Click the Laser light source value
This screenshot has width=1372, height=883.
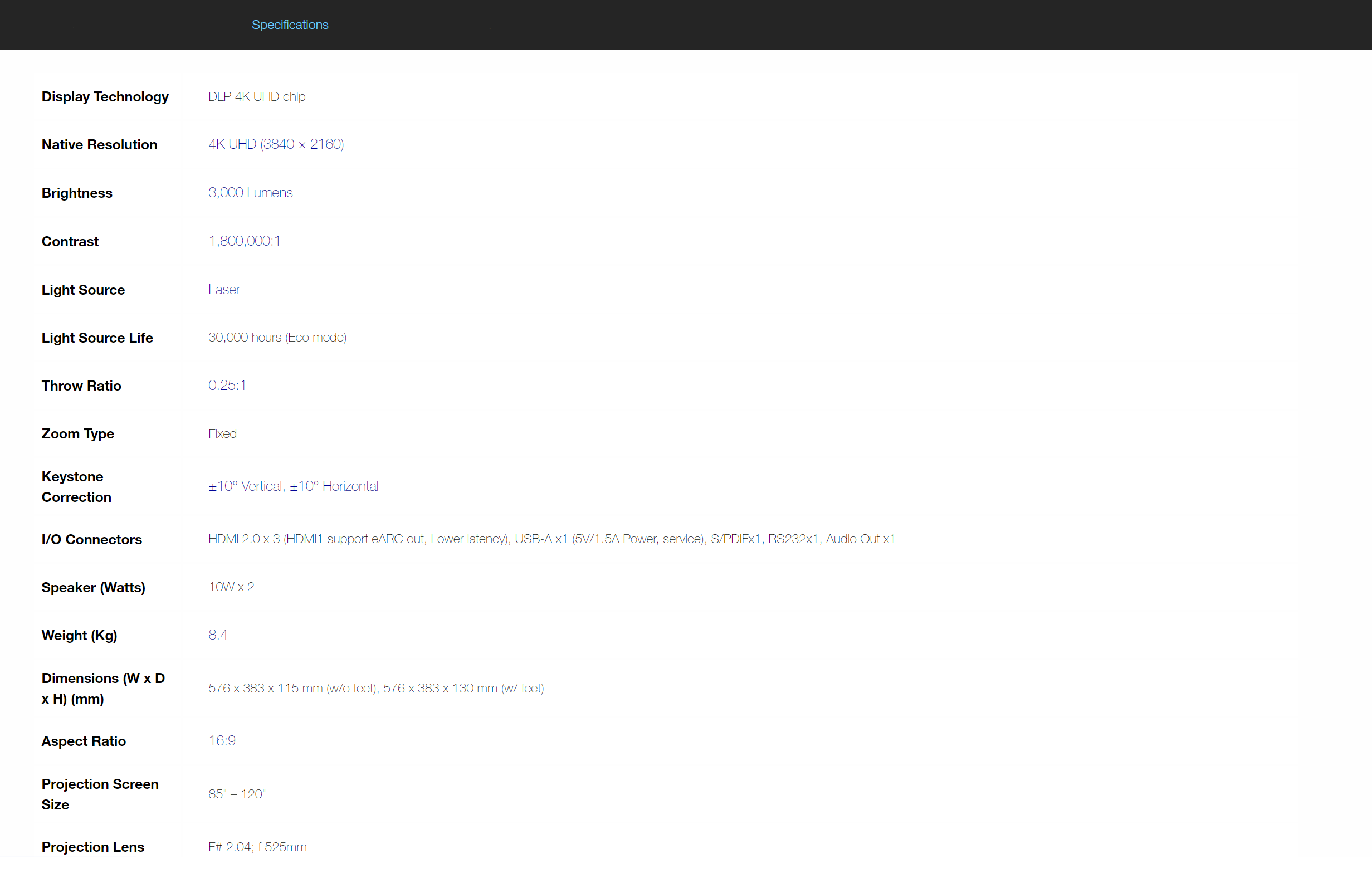tap(223, 290)
